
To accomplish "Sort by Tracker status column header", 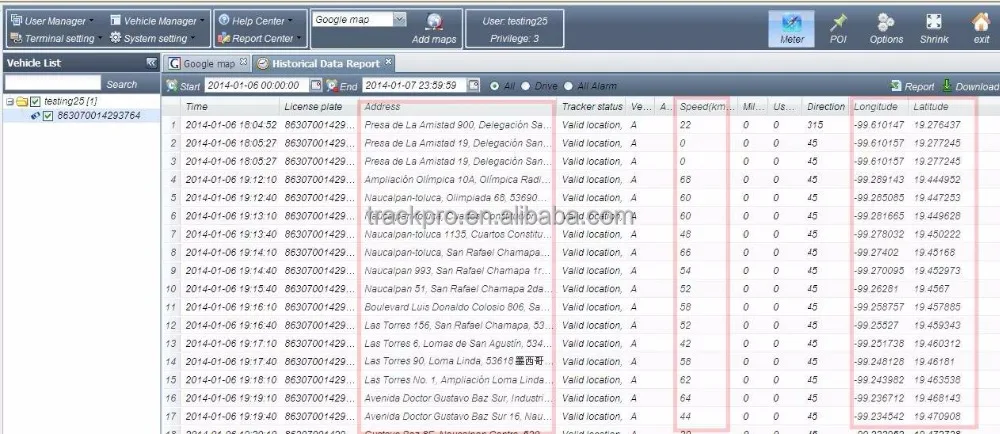I will click(x=592, y=106).
